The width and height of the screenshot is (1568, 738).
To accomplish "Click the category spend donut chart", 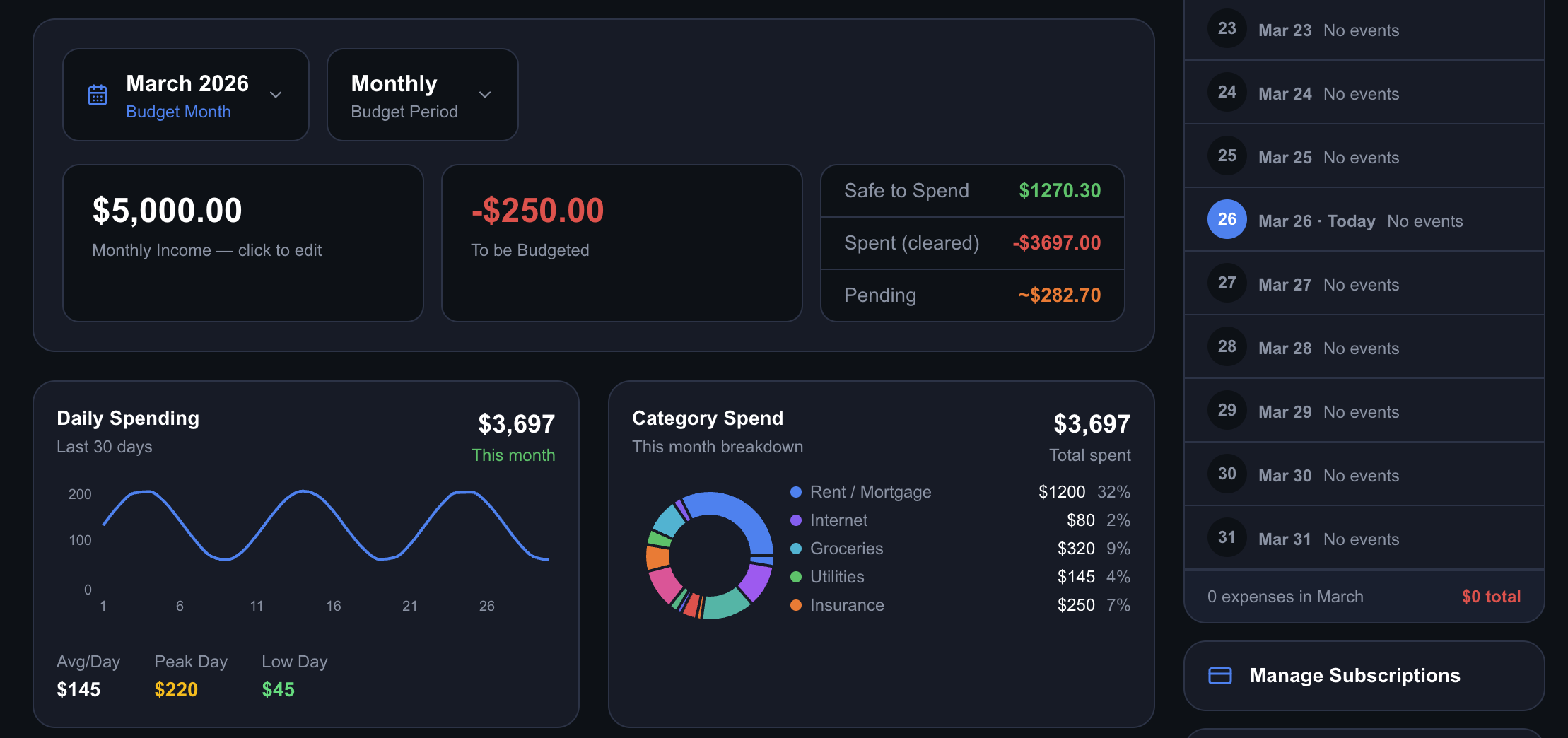I will pyautogui.click(x=709, y=556).
